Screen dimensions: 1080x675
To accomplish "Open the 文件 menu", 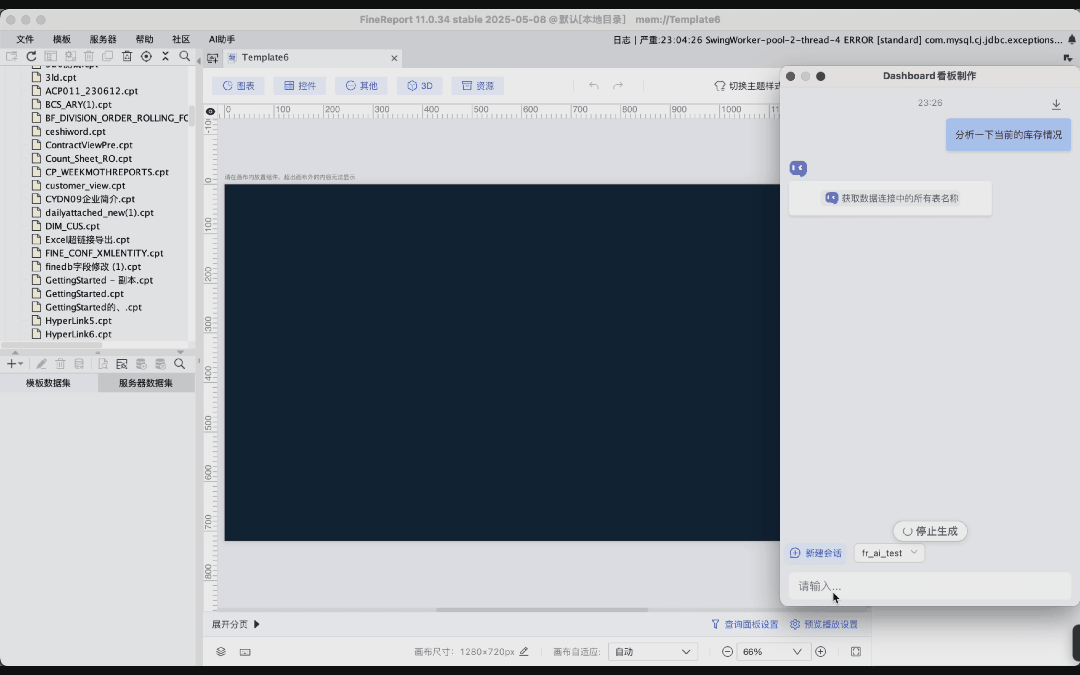I will [x=25, y=39].
